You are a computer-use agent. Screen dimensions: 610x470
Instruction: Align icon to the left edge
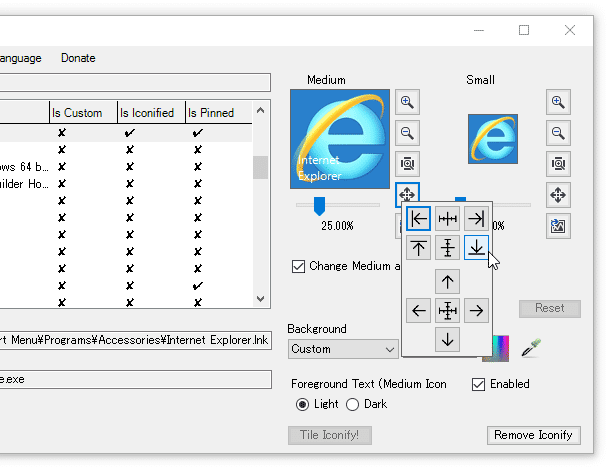(x=418, y=219)
